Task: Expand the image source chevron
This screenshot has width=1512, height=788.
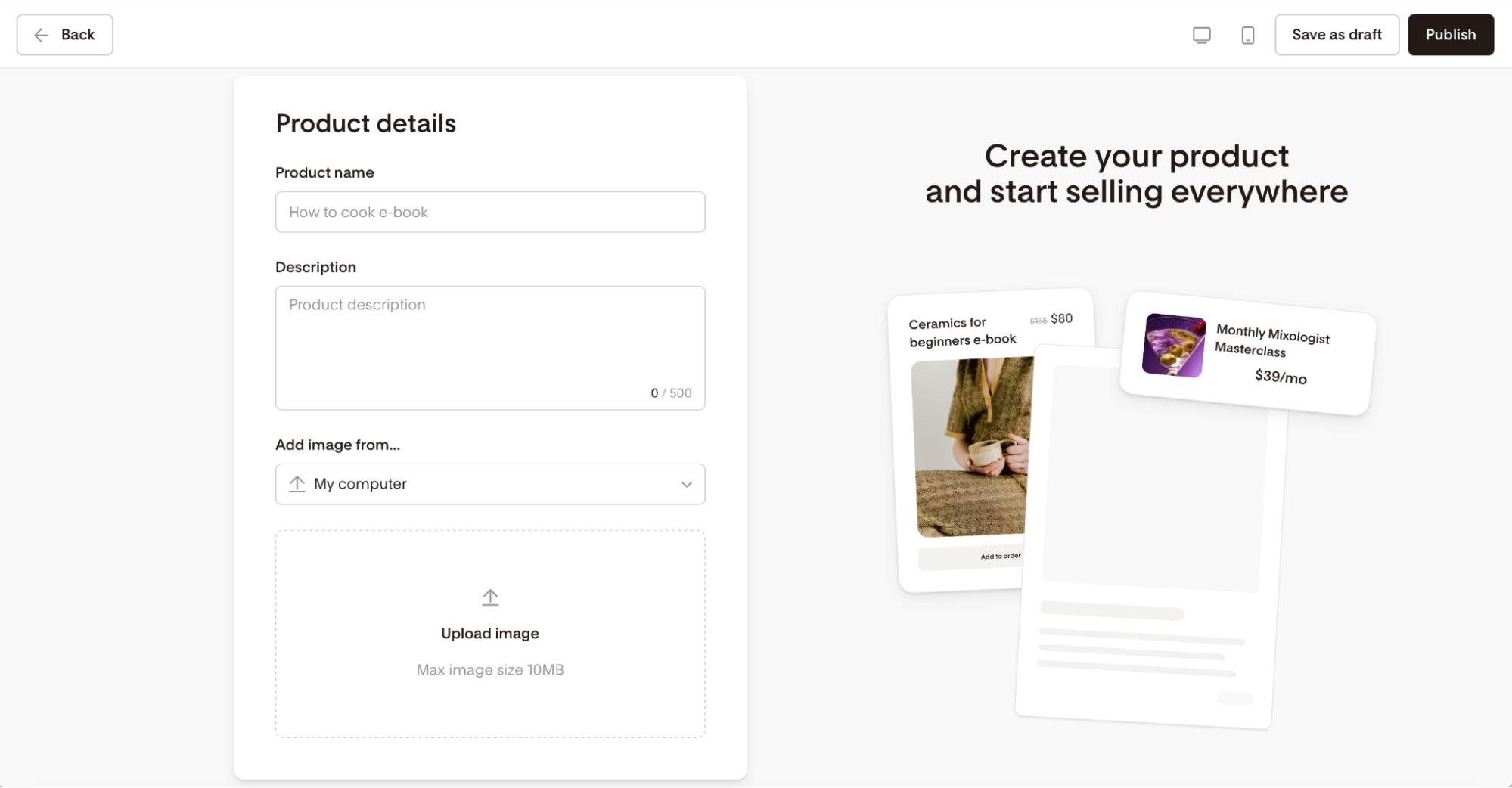Action: click(x=686, y=484)
